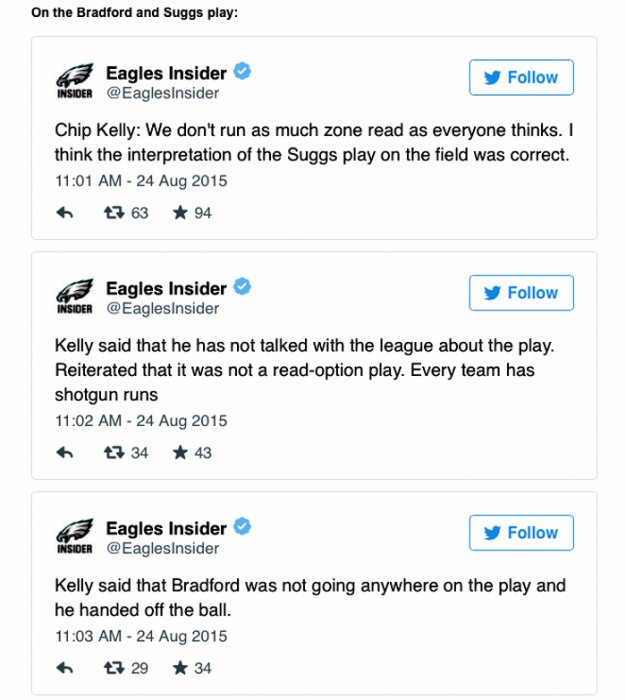Screen dimensions: 626x700
Task: Reply to the 11:01 AM Chip Kelly tweet
Action: (65, 213)
